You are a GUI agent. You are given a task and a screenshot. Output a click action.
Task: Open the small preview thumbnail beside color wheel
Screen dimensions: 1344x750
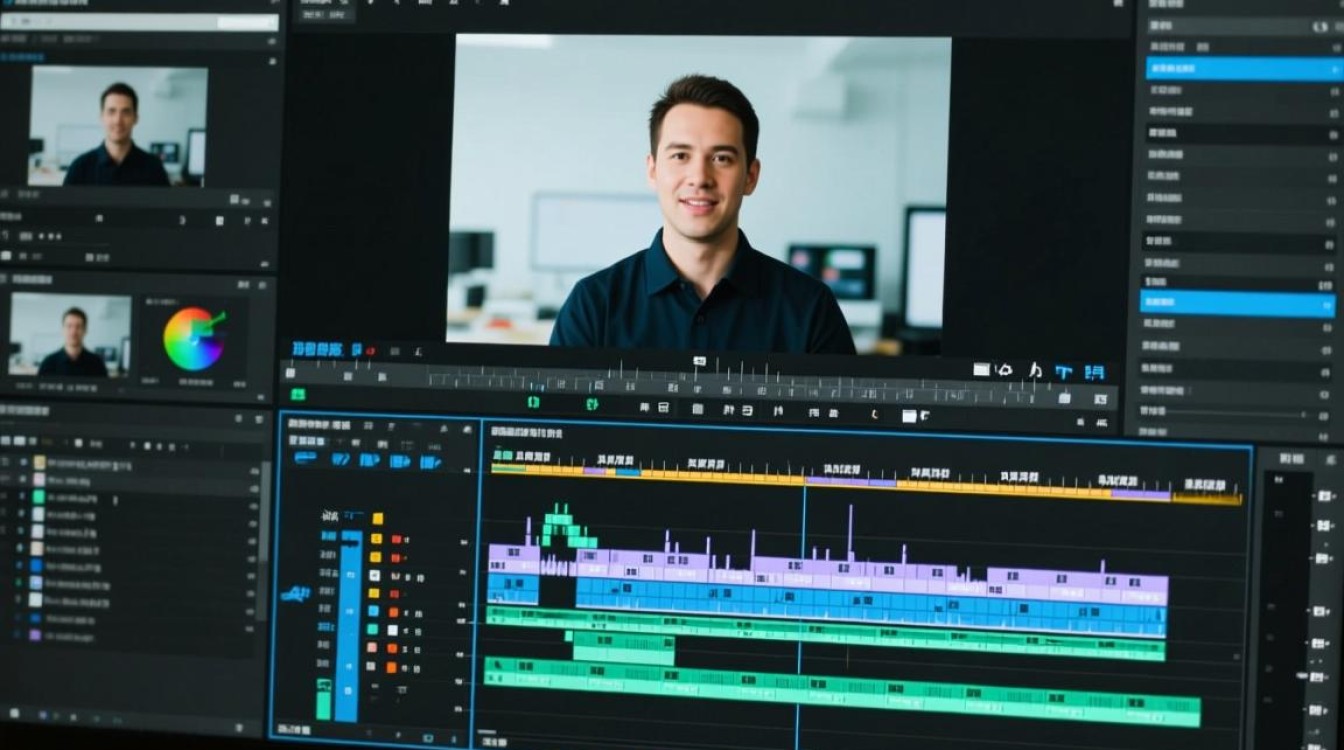(x=70, y=335)
